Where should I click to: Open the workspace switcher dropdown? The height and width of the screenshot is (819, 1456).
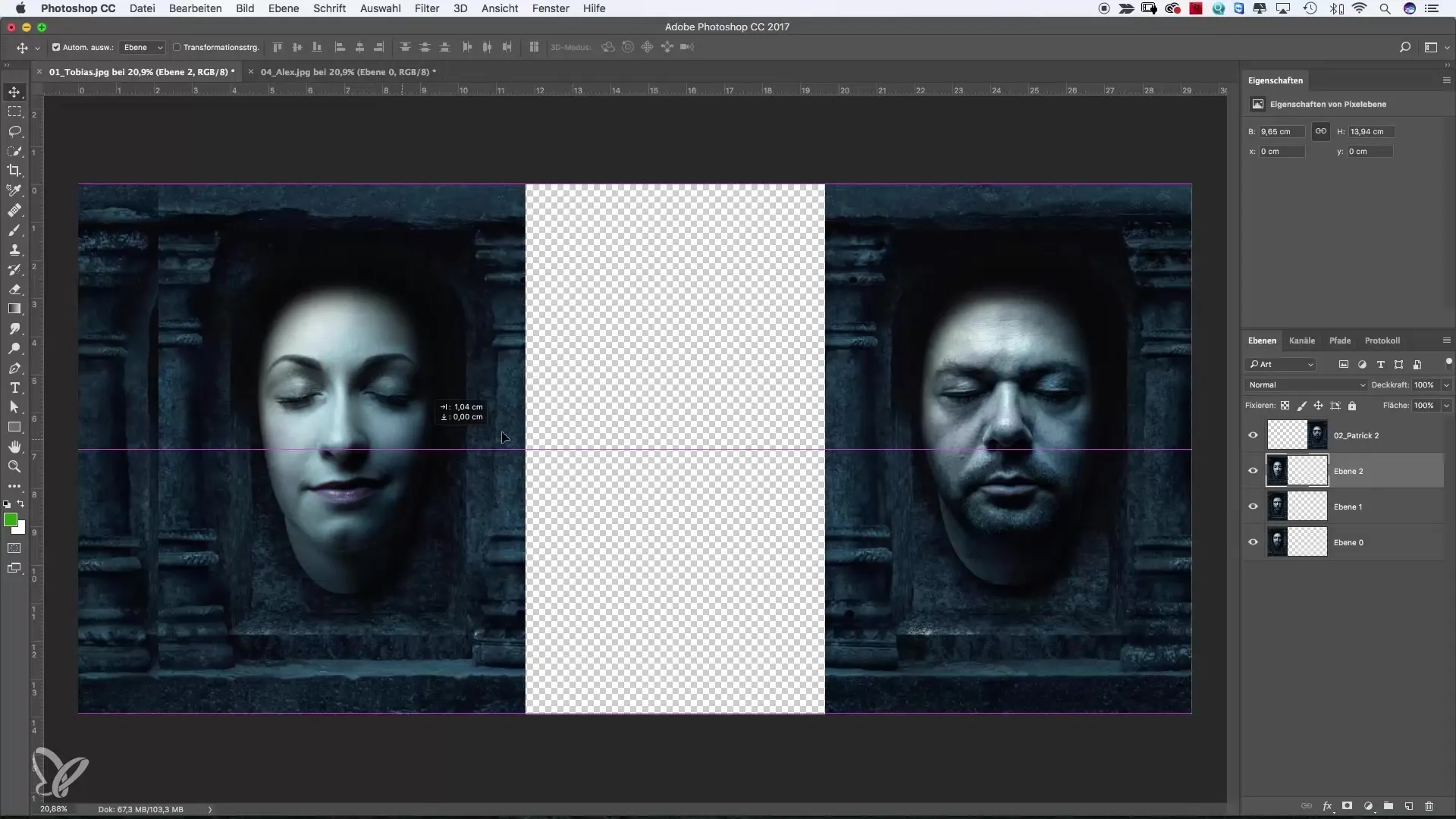(x=1436, y=47)
